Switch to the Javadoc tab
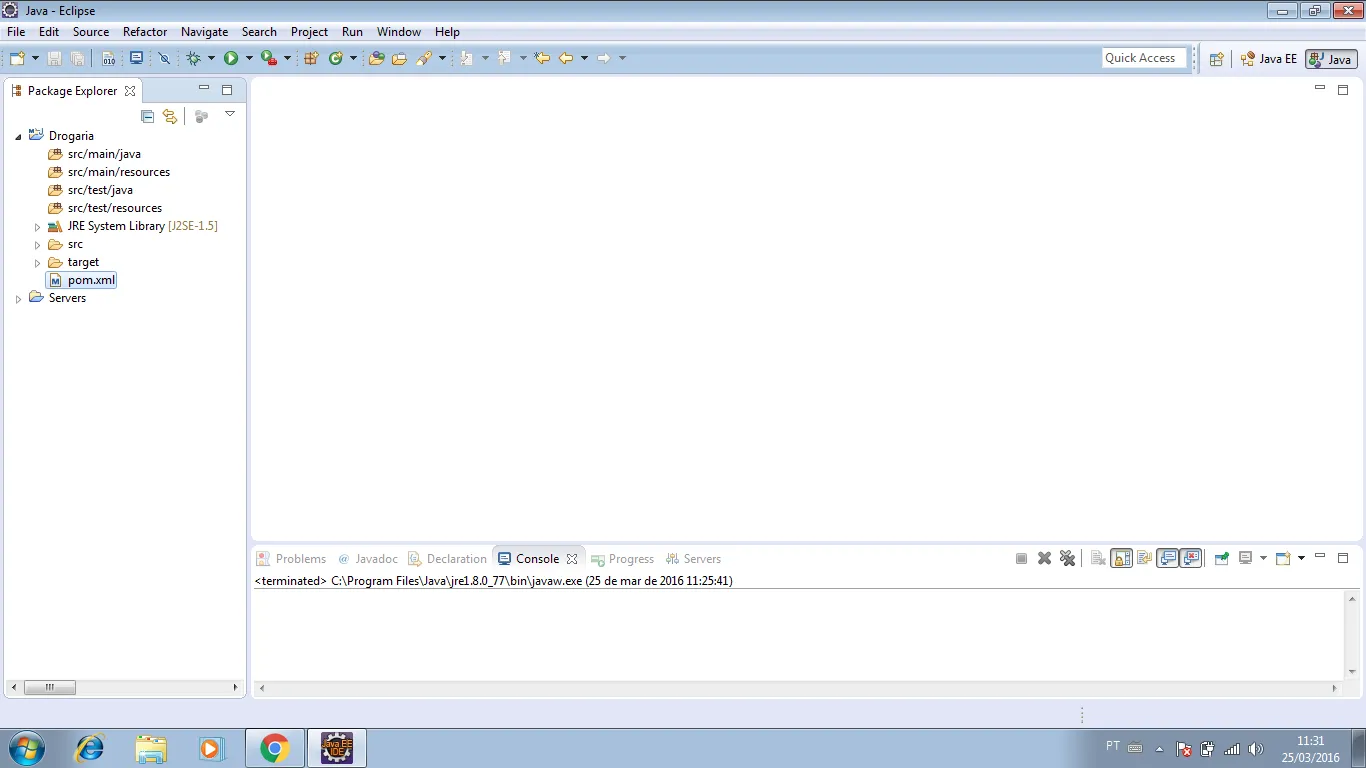Viewport: 1366px width, 768px height. (368, 559)
